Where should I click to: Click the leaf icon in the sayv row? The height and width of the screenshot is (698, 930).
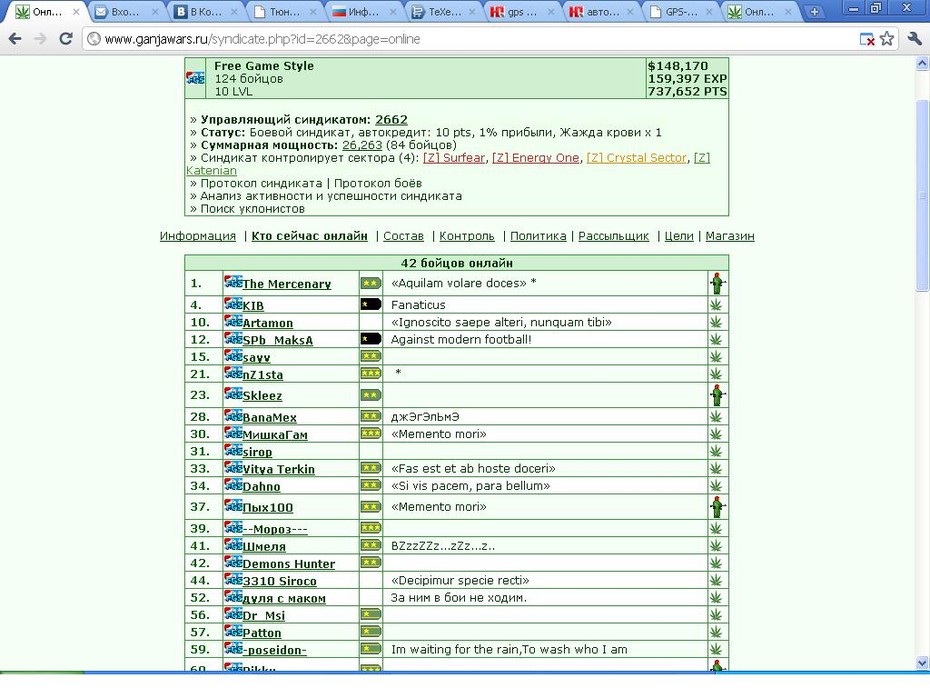tap(716, 356)
